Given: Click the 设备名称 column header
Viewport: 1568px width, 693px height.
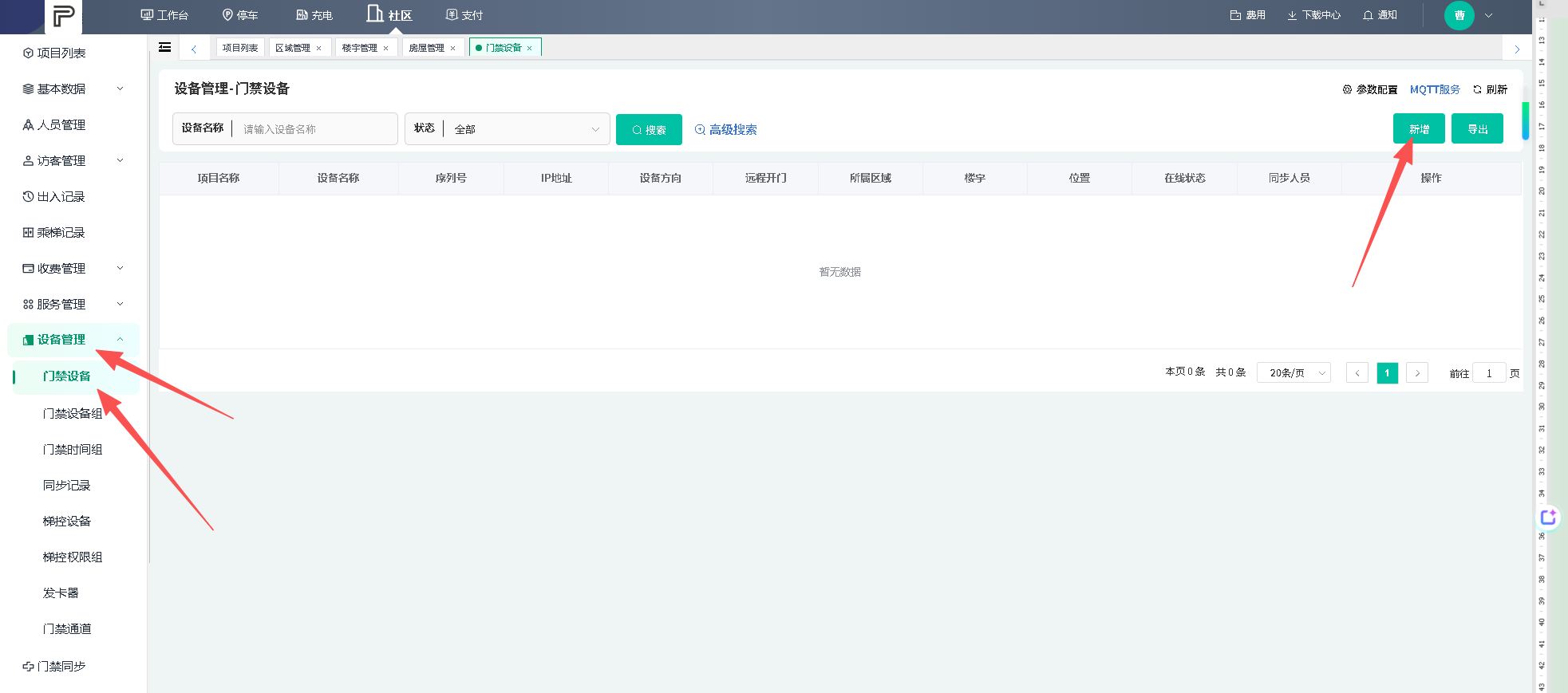Looking at the screenshot, I should [x=338, y=178].
